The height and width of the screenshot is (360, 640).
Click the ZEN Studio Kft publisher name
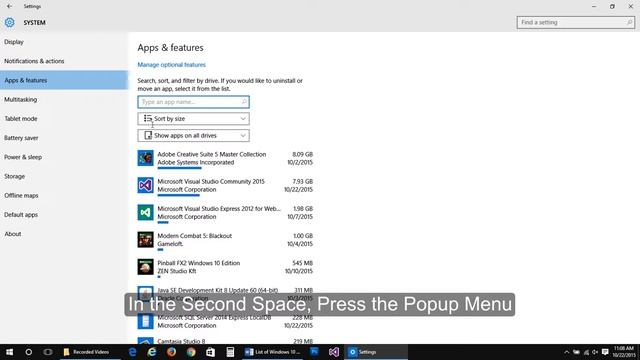click(177, 271)
